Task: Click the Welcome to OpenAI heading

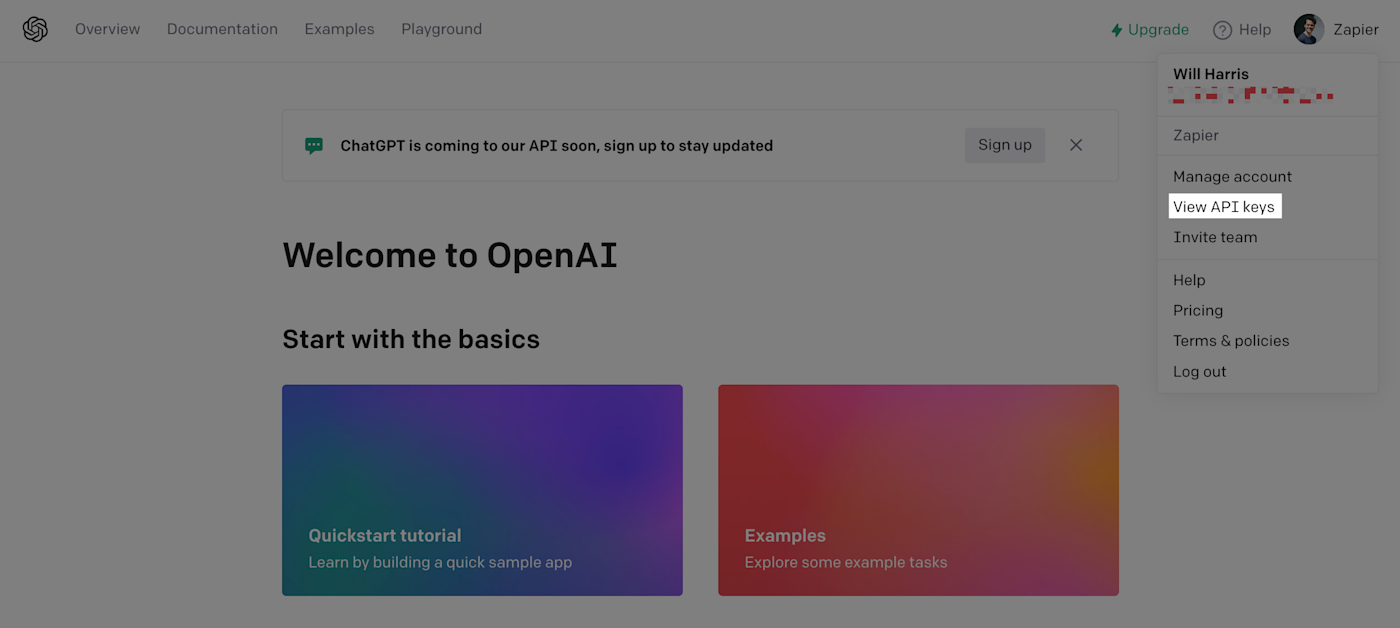Action: click(450, 256)
